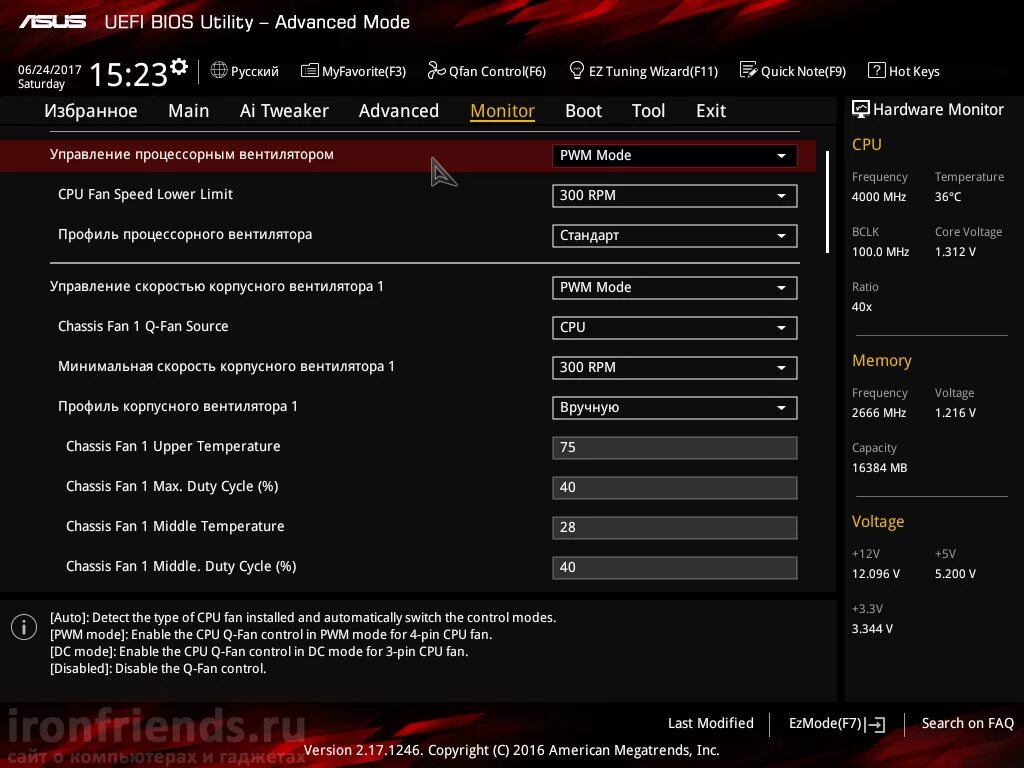Click Профиль процессорного вентилятора label
The image size is (1024, 768).
185,234
